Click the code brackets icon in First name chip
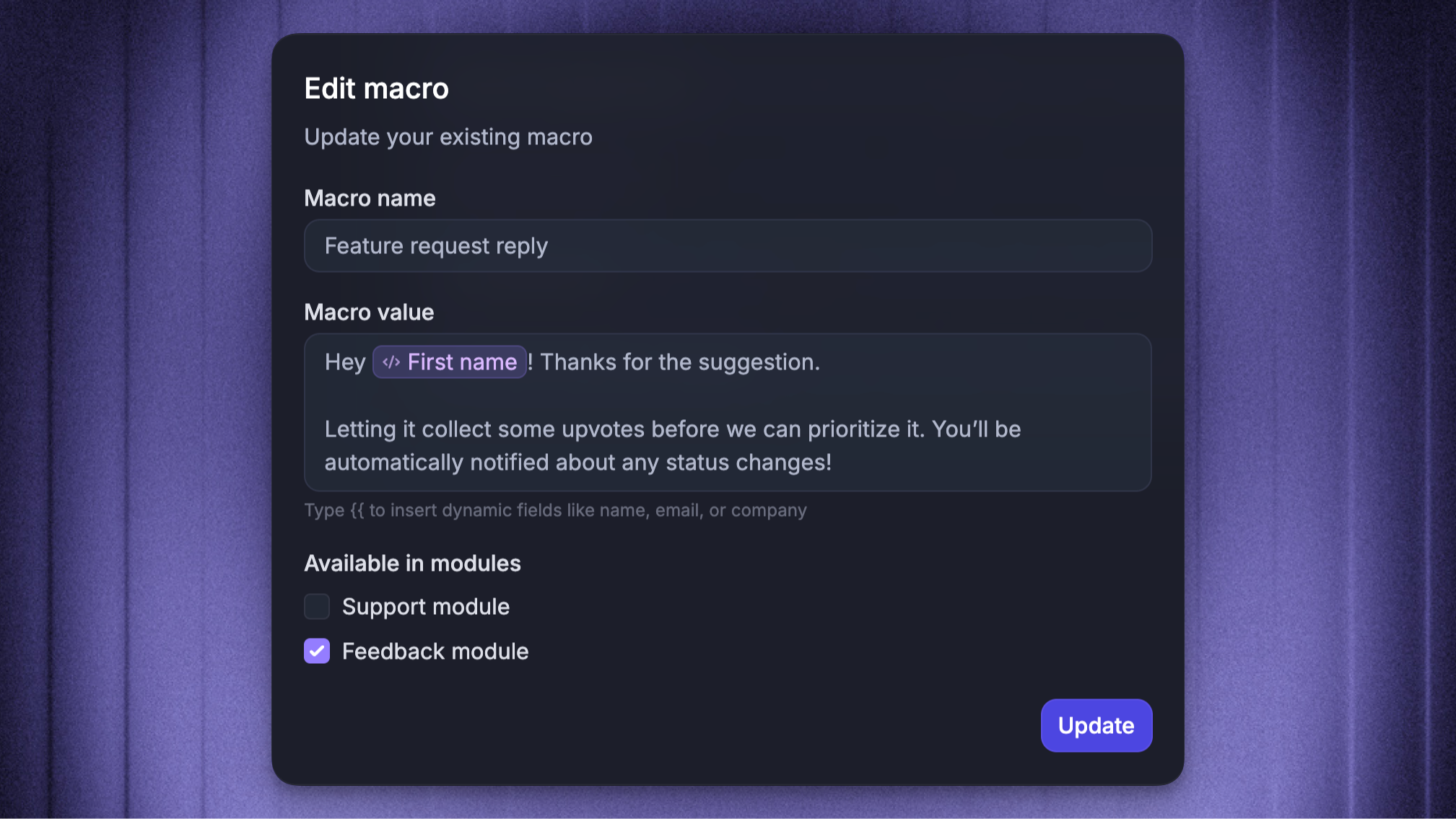Viewport: 1456px width, 819px height. tap(391, 362)
